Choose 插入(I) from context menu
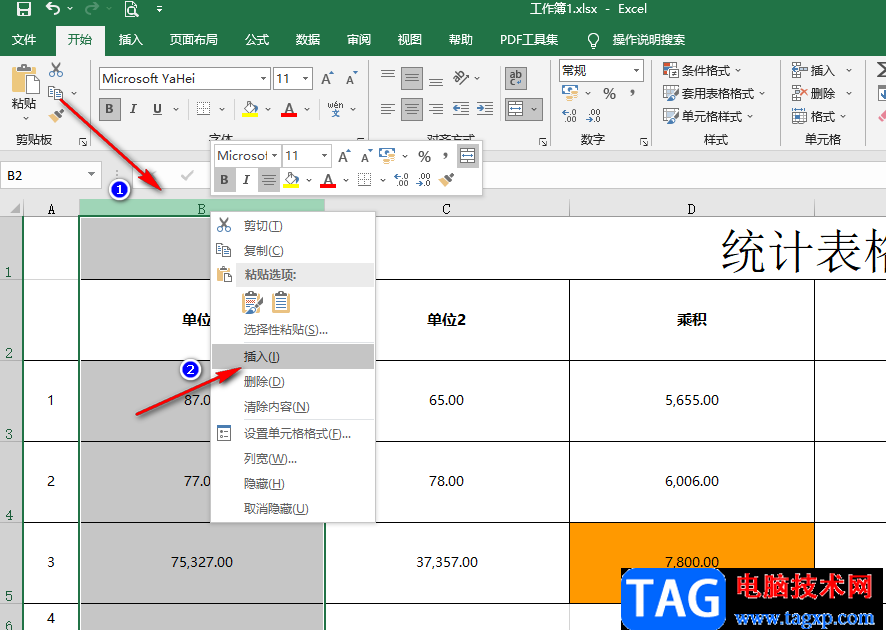886x630 pixels. click(293, 357)
